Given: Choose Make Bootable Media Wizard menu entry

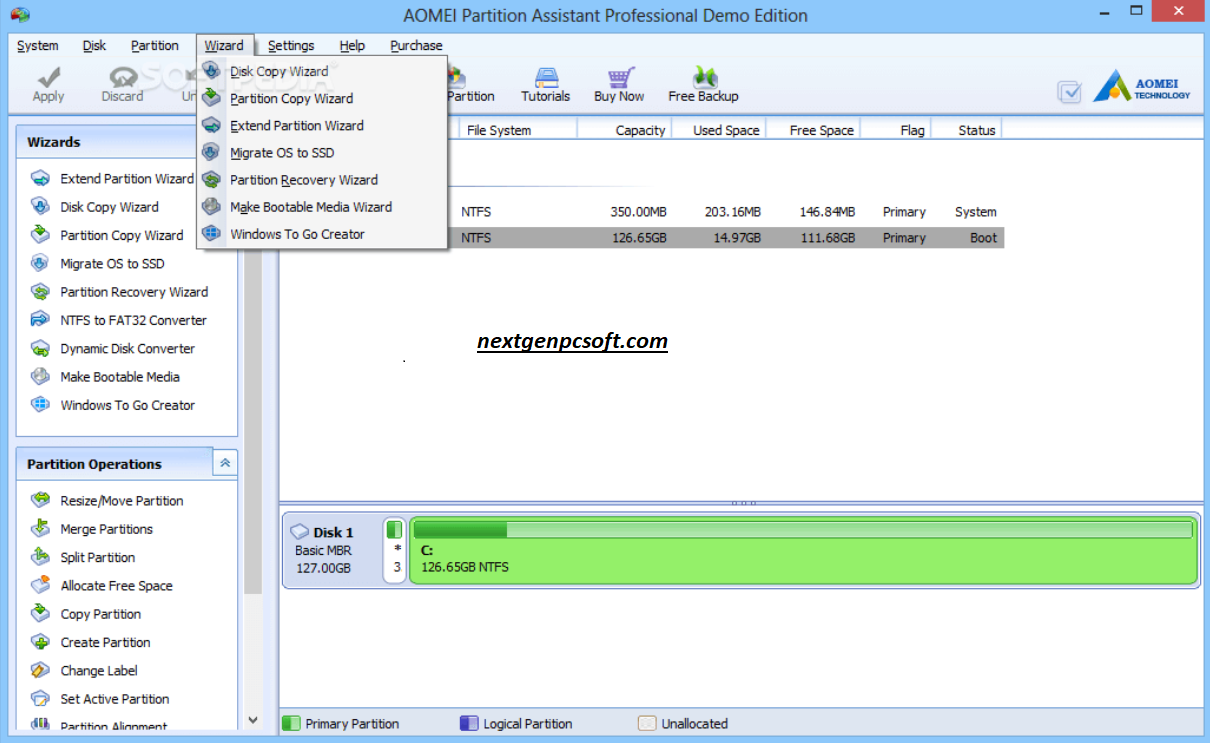Looking at the screenshot, I should (x=311, y=207).
